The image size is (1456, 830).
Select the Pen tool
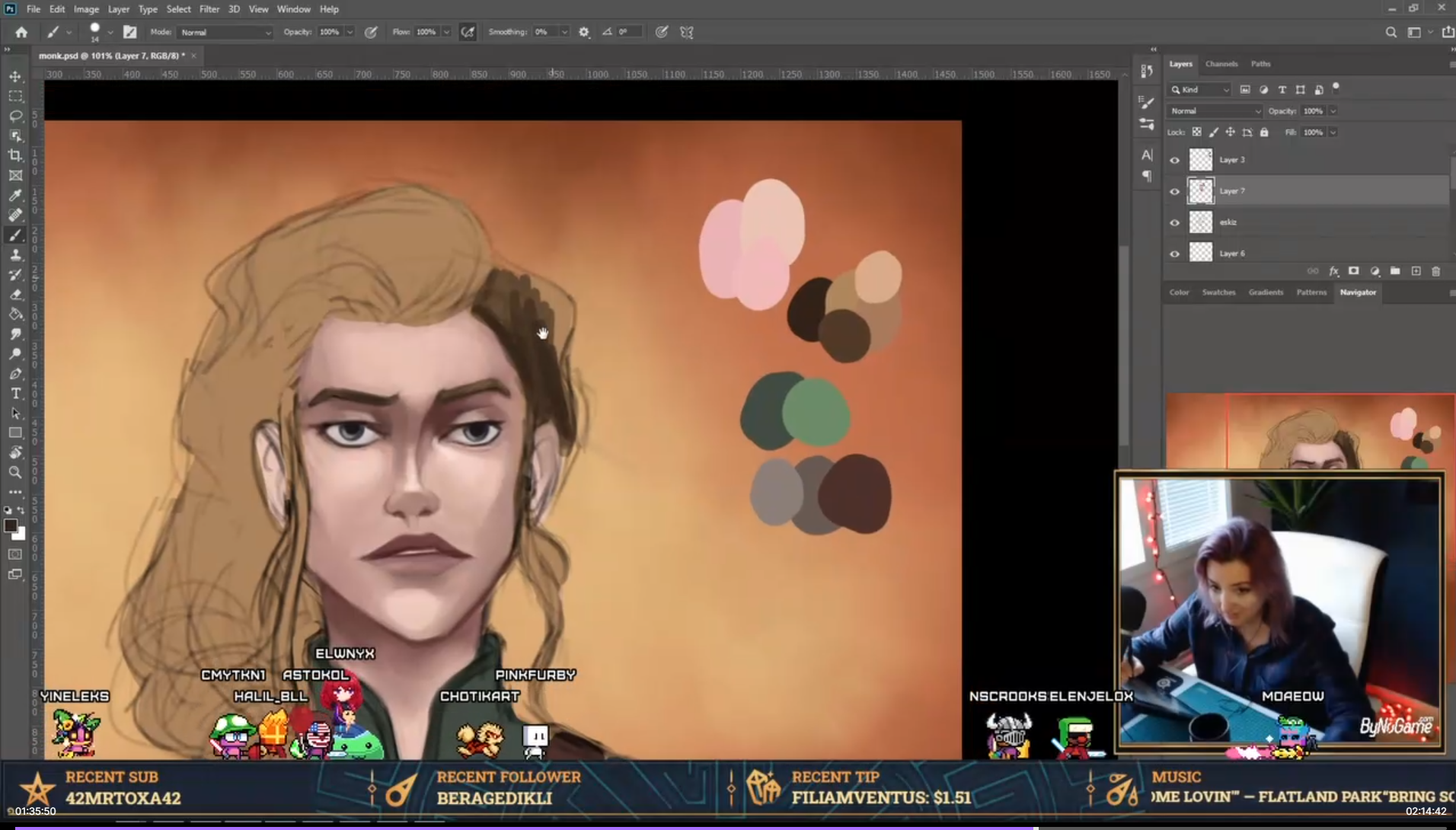pyautogui.click(x=15, y=374)
